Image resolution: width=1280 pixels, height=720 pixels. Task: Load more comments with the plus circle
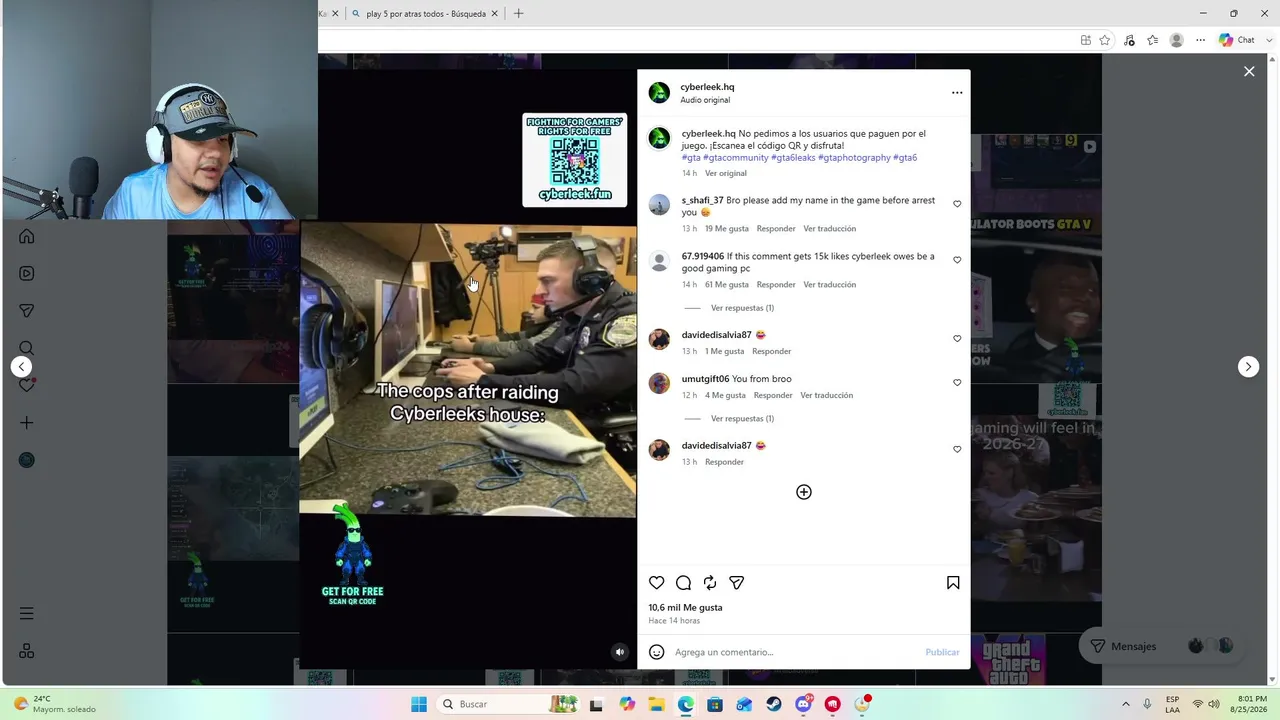[x=804, y=492]
